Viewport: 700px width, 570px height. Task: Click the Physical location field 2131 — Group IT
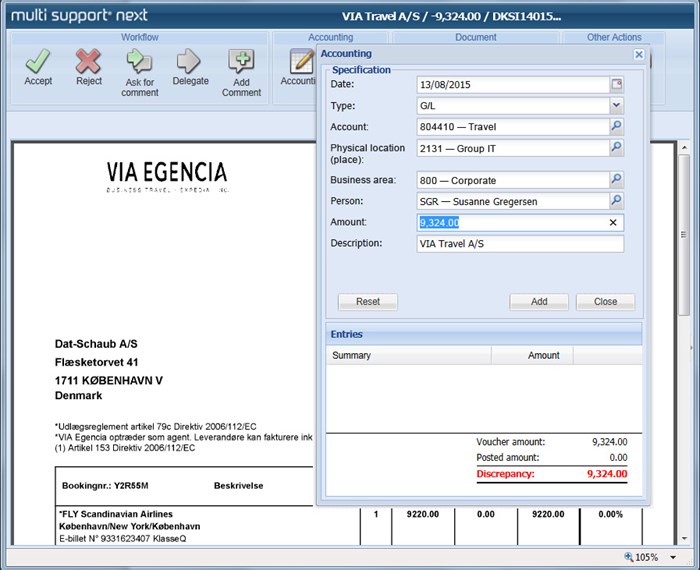[513, 148]
